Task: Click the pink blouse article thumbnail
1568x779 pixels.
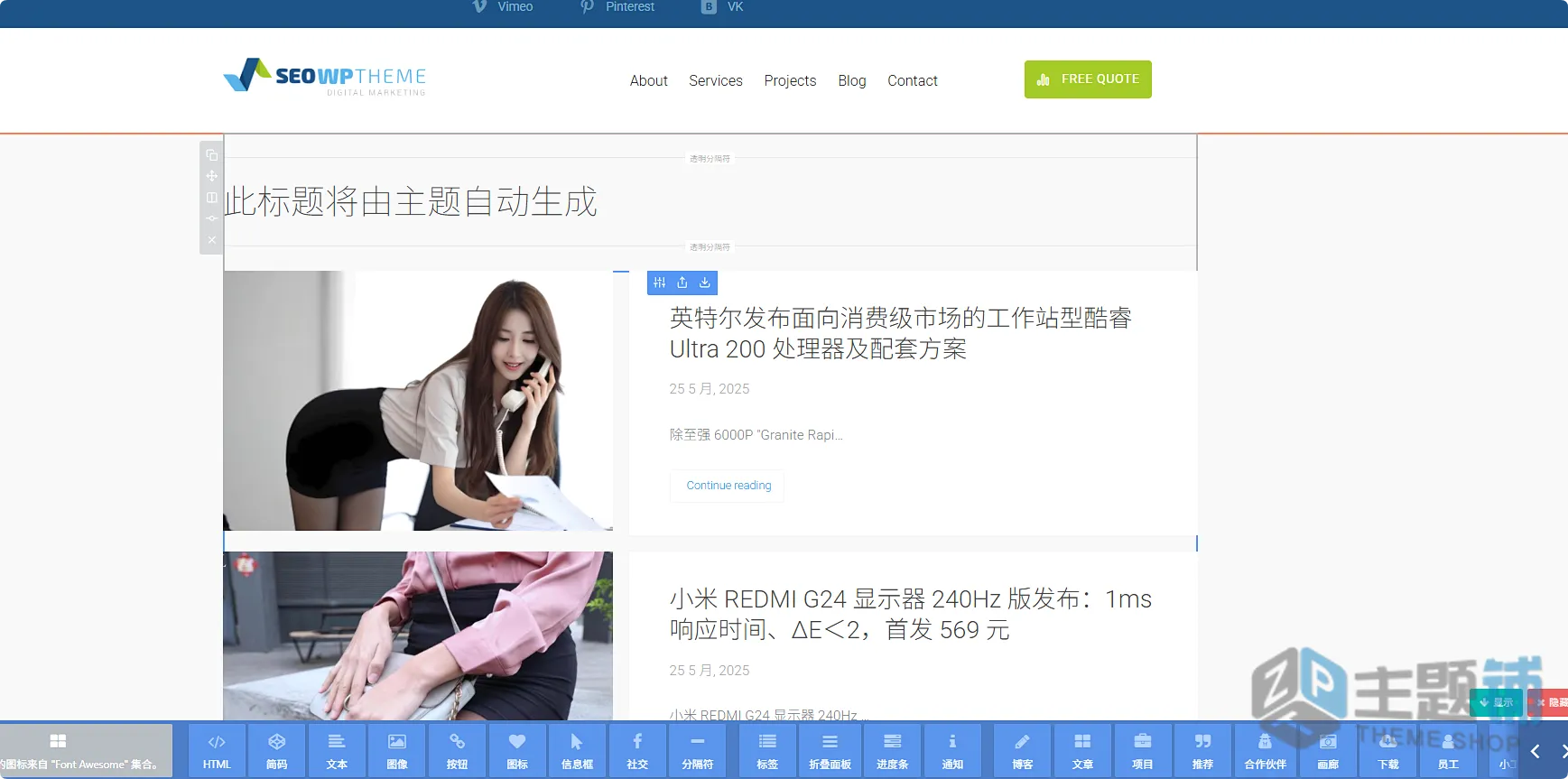Action: coord(418,635)
